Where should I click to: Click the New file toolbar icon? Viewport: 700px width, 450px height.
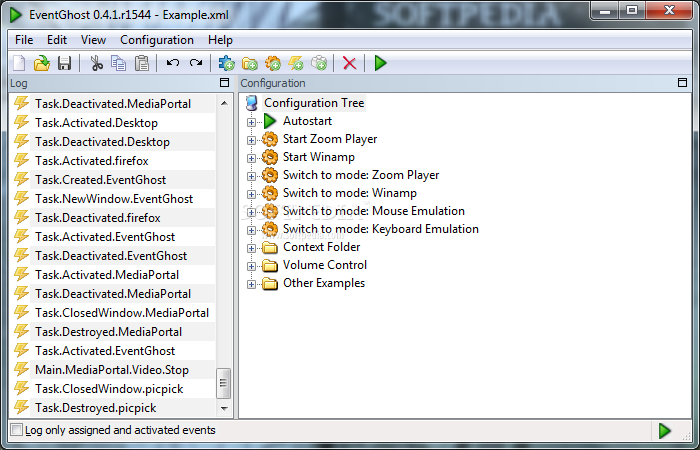(19, 63)
